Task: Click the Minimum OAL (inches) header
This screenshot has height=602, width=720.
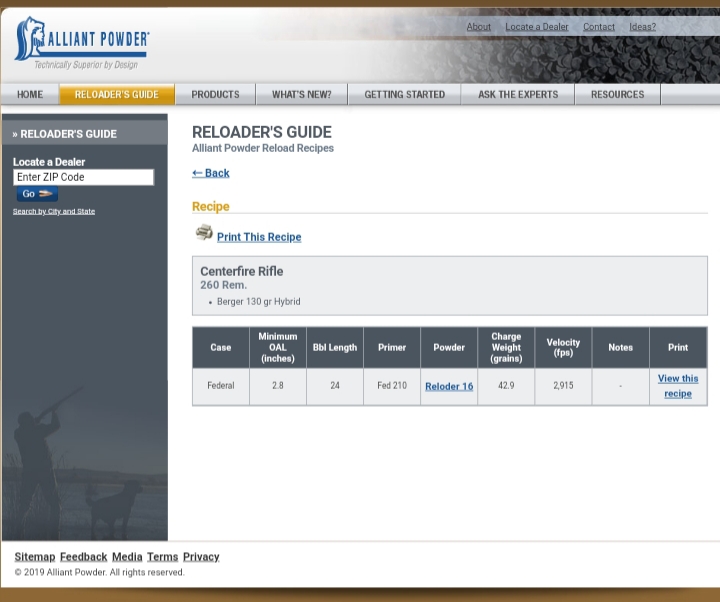Action: coord(278,348)
